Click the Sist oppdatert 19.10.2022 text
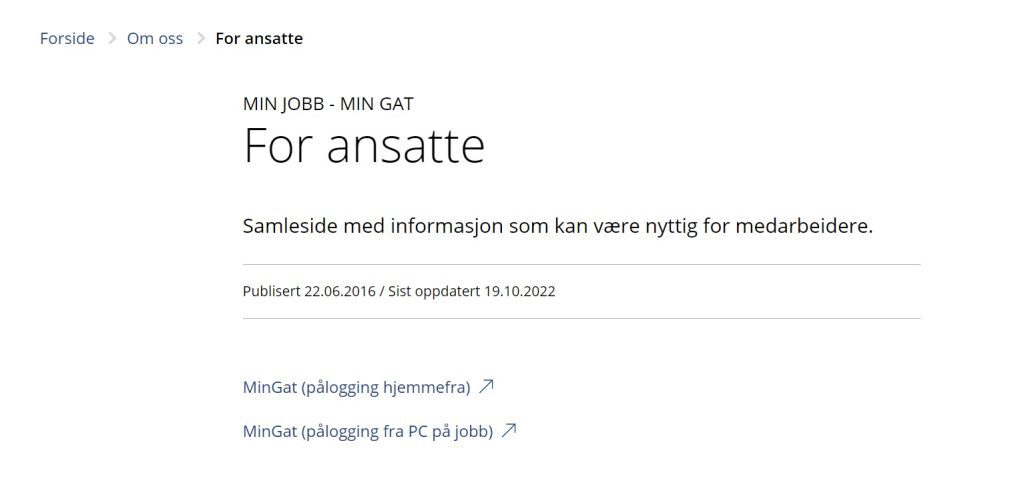The image size is (1024, 487). 470,292
